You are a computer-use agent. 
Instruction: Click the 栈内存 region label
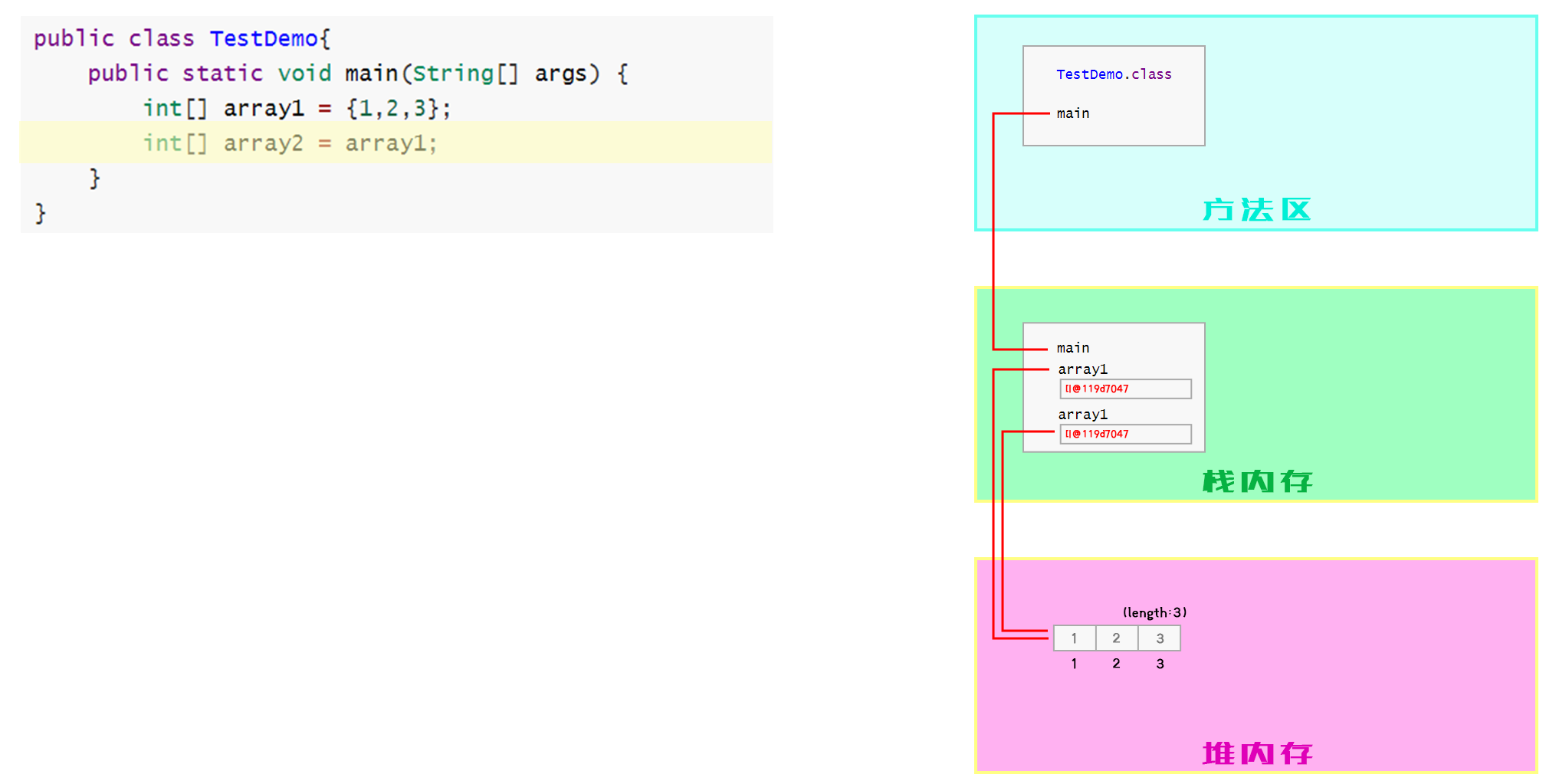click(1256, 481)
